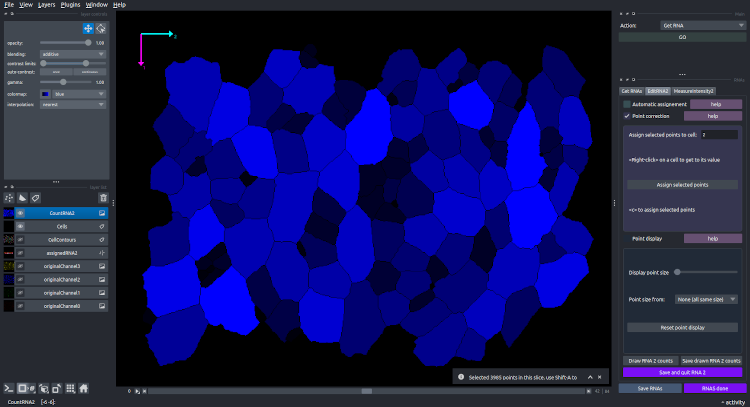Open the blending mode dropdown
The height and width of the screenshot is (407, 750).
coord(74,54)
